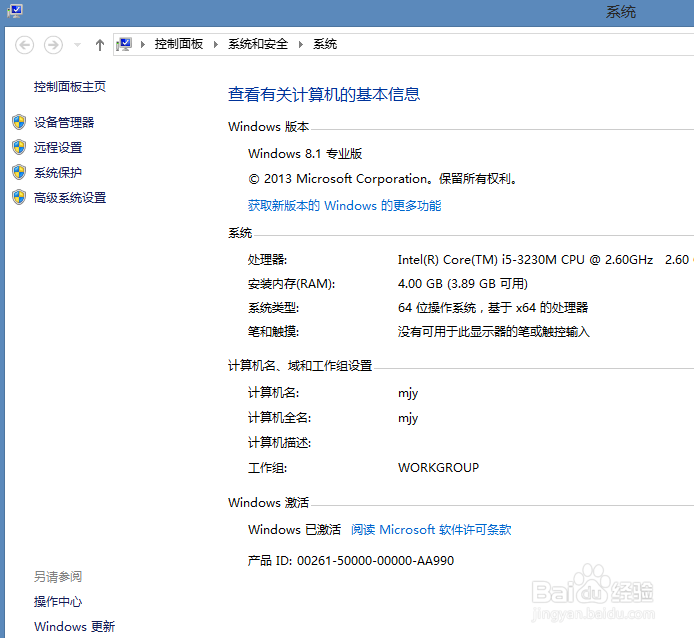694x638 pixels.
Task: Open 系统保护 (System protection) link
Action: (x=58, y=173)
